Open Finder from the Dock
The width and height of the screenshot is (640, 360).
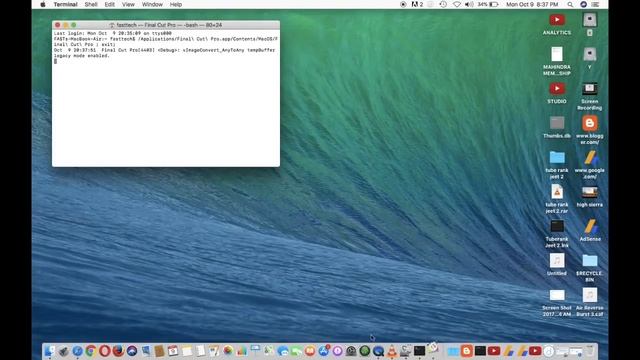(x=49, y=351)
